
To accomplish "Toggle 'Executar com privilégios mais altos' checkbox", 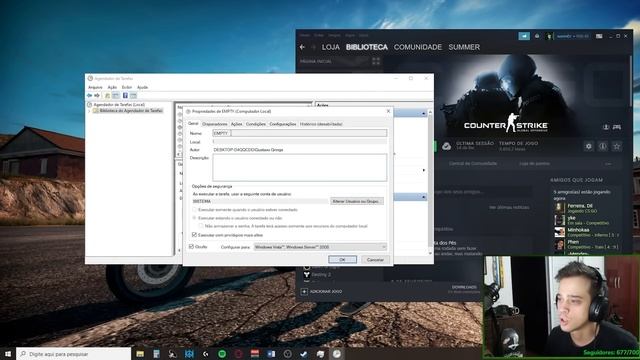I will 194,235.
